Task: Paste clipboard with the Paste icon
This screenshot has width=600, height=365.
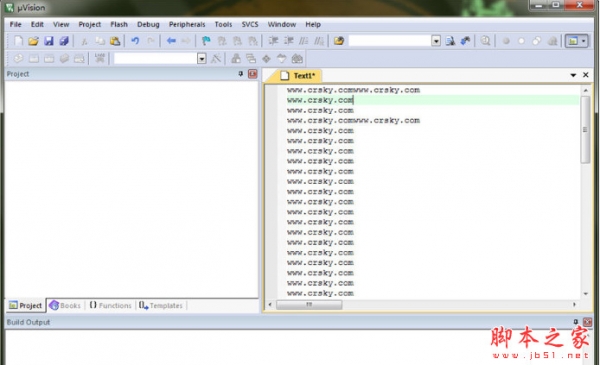Action: click(115, 41)
